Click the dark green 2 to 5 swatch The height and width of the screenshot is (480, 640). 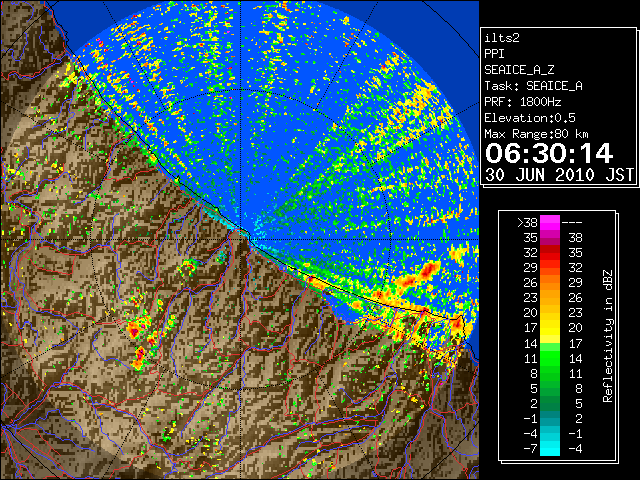coord(550,403)
